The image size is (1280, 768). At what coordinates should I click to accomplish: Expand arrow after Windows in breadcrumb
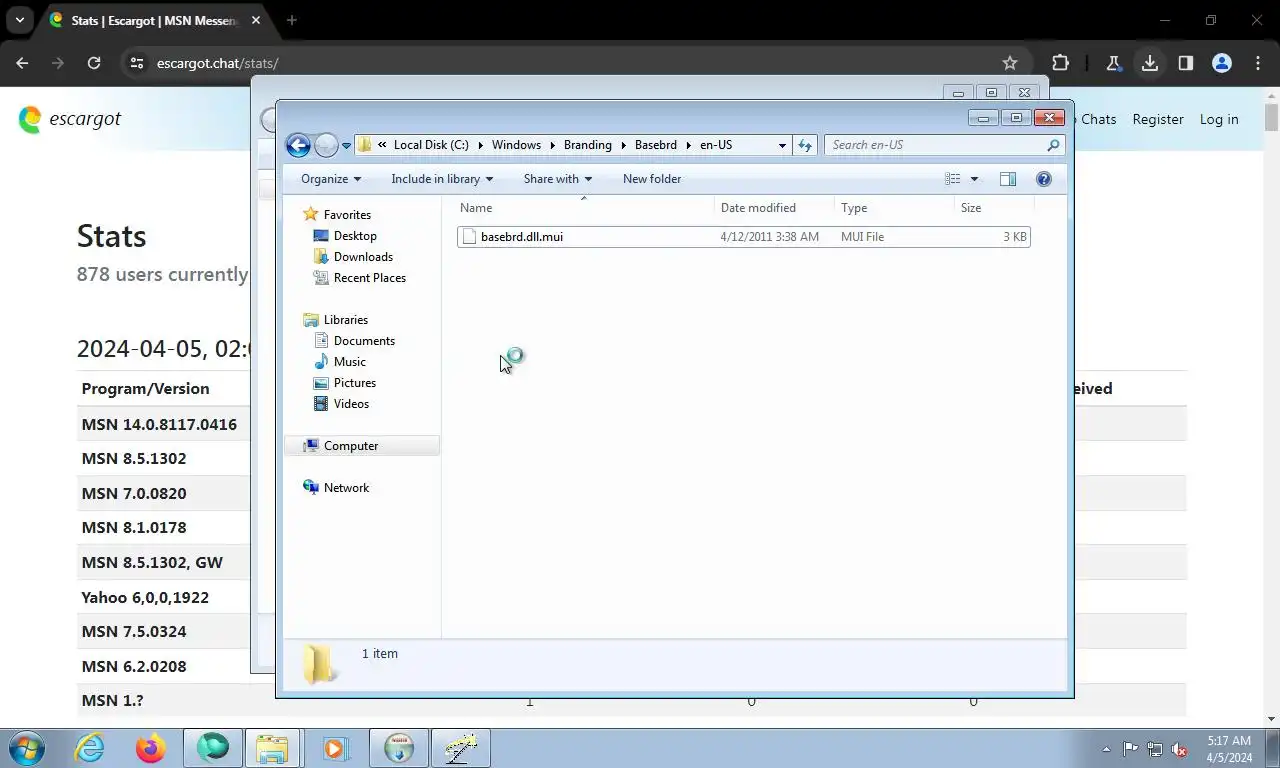[552, 145]
